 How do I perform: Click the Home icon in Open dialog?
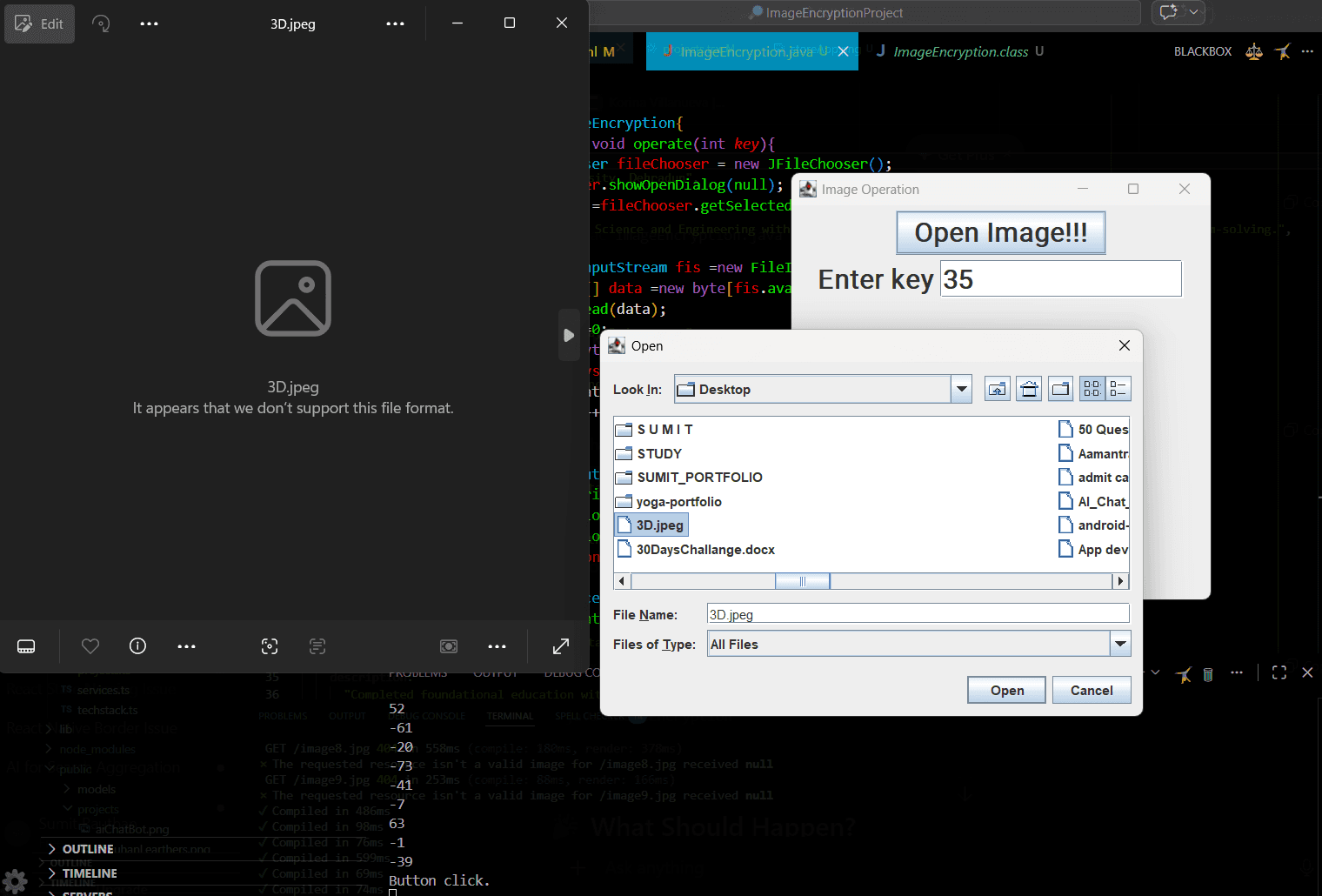pyautogui.click(x=1028, y=388)
